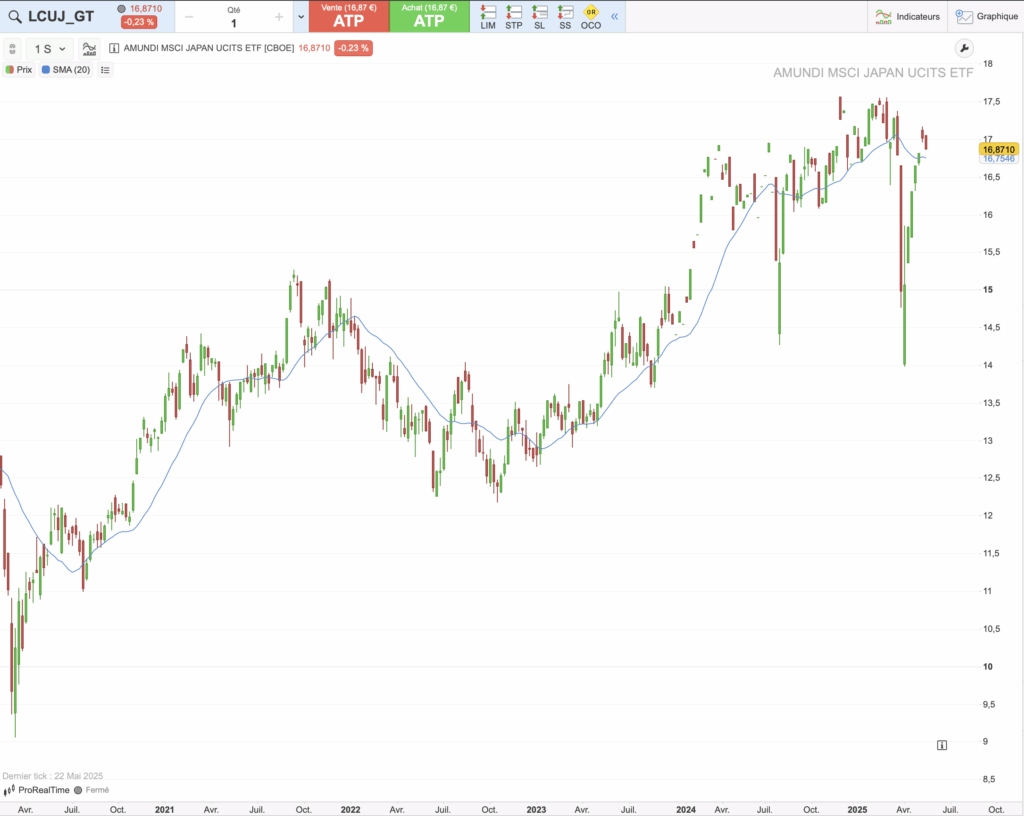This screenshot has height=816, width=1024.
Task: Click the 12,5 price axis label
Action: click(x=991, y=478)
